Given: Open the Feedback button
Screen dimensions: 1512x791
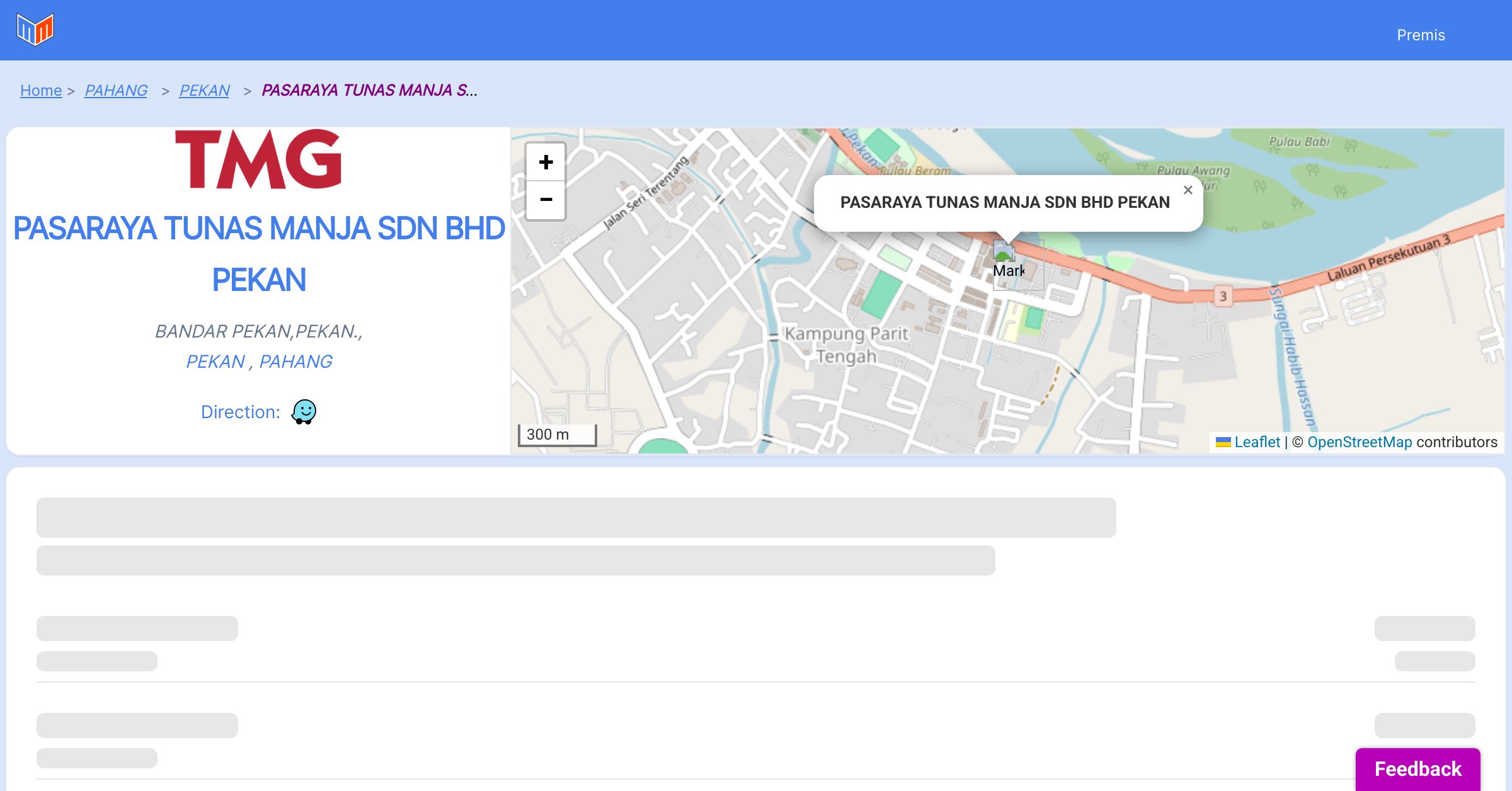Looking at the screenshot, I should 1417,769.
